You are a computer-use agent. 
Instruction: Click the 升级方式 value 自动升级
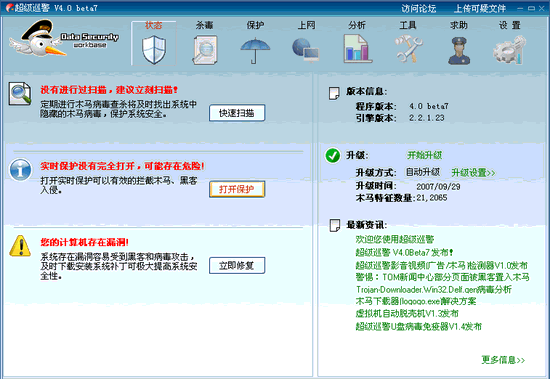(x=423, y=172)
